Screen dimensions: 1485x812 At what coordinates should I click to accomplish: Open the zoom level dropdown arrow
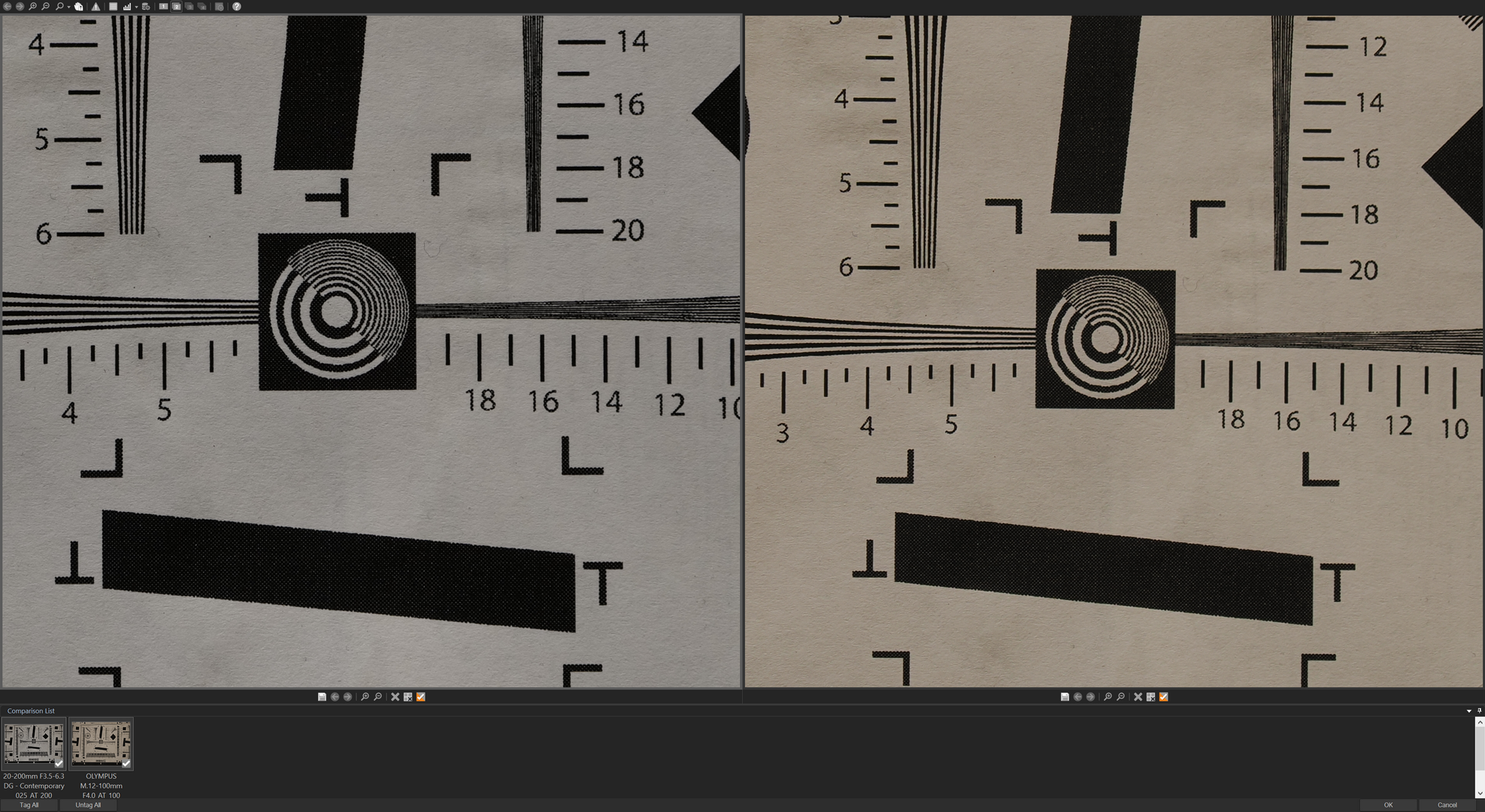click(68, 7)
